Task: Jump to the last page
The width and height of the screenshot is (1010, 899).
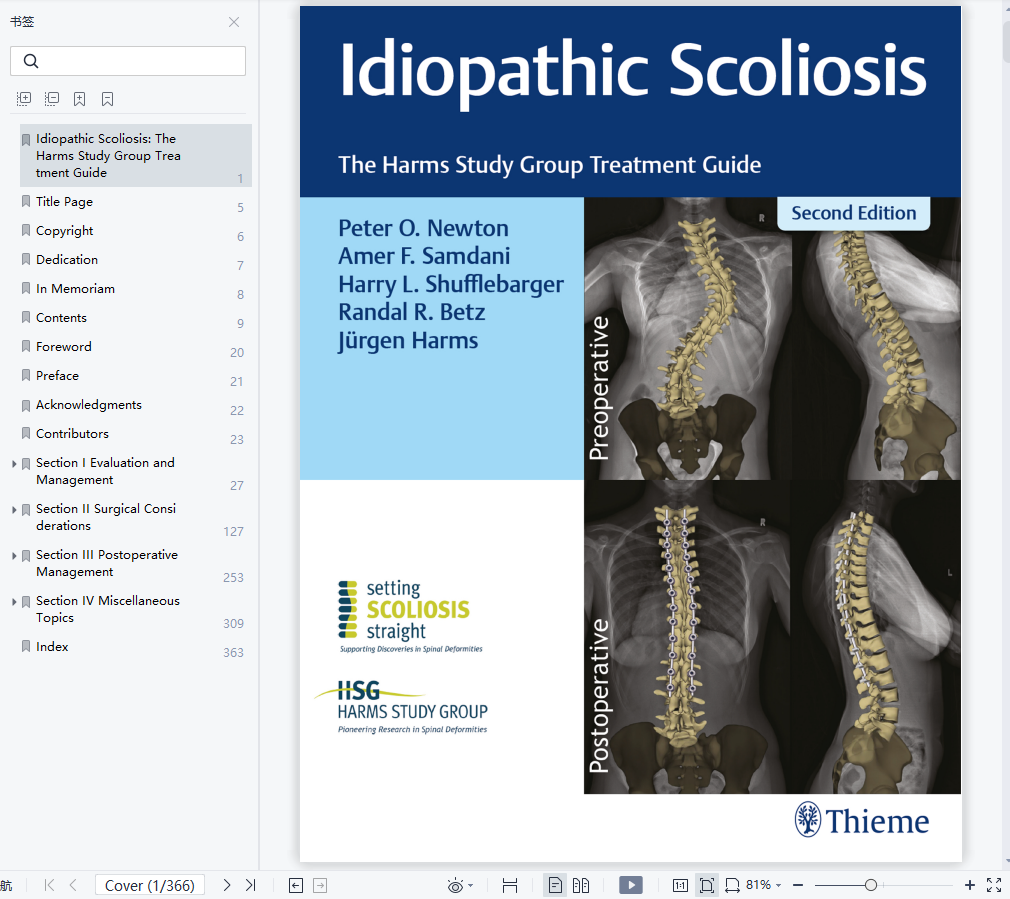Action: point(251,885)
